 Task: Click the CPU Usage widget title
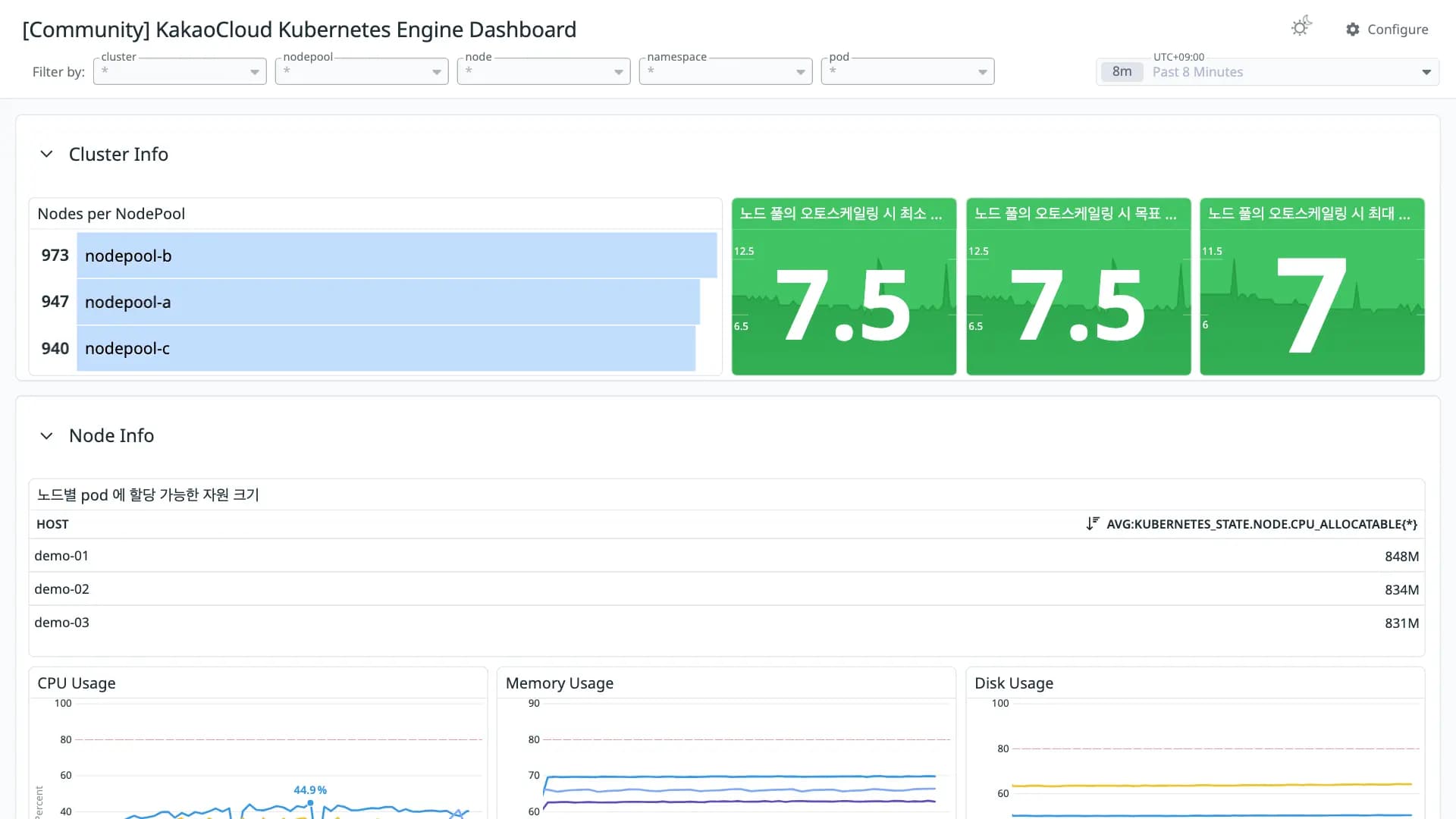(77, 683)
